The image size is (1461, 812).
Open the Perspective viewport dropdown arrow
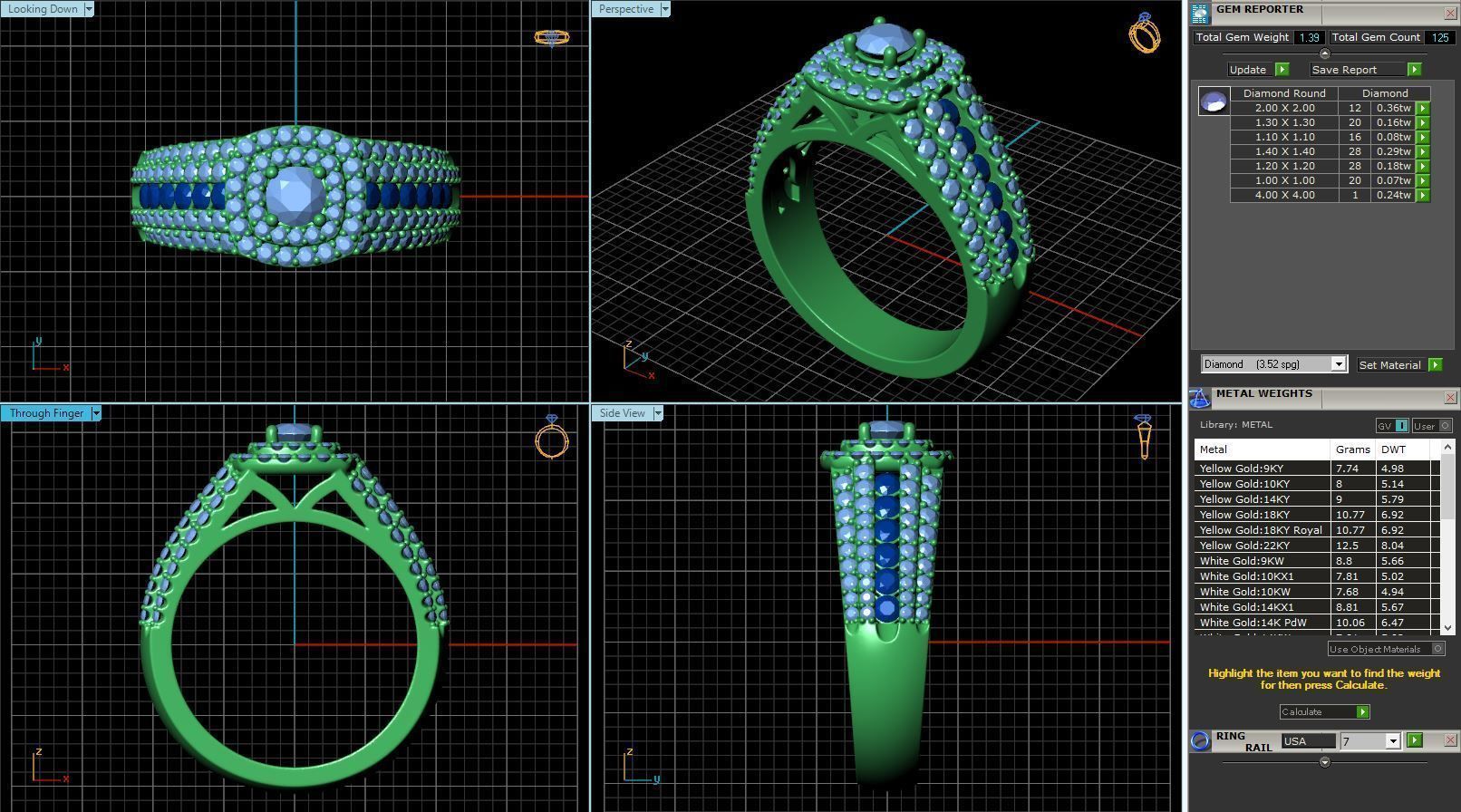[x=665, y=9]
